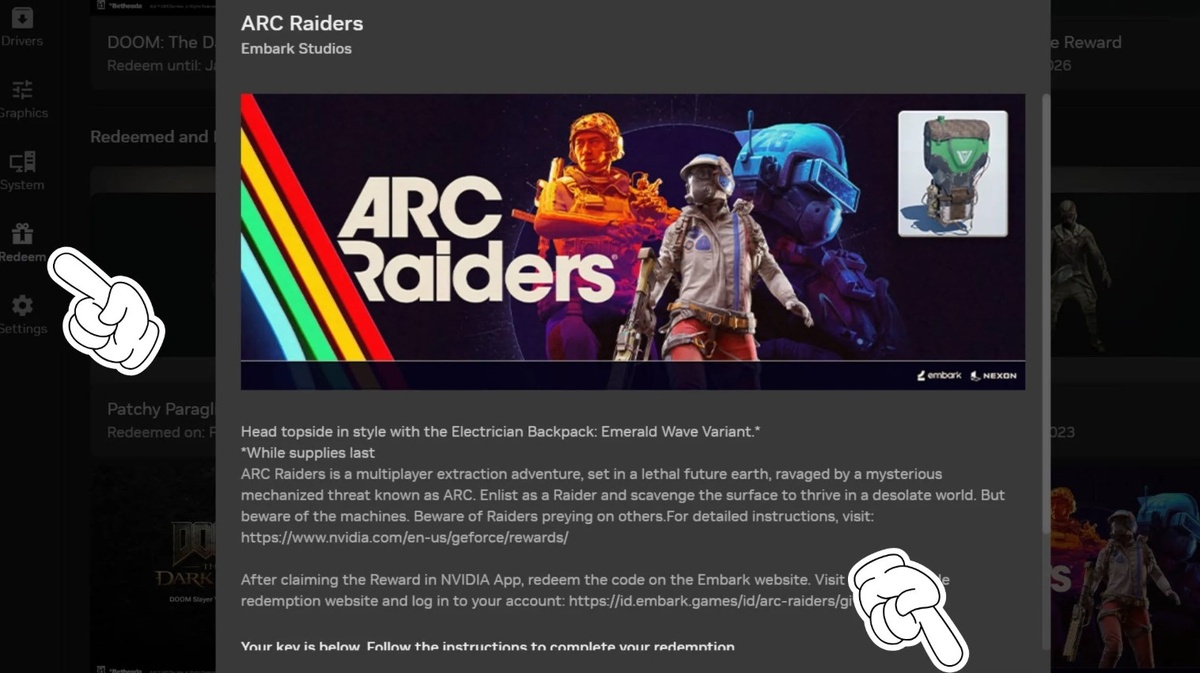The height and width of the screenshot is (673, 1200).
Task: Open the nvidia.com geforce rewards link
Action: point(404,537)
